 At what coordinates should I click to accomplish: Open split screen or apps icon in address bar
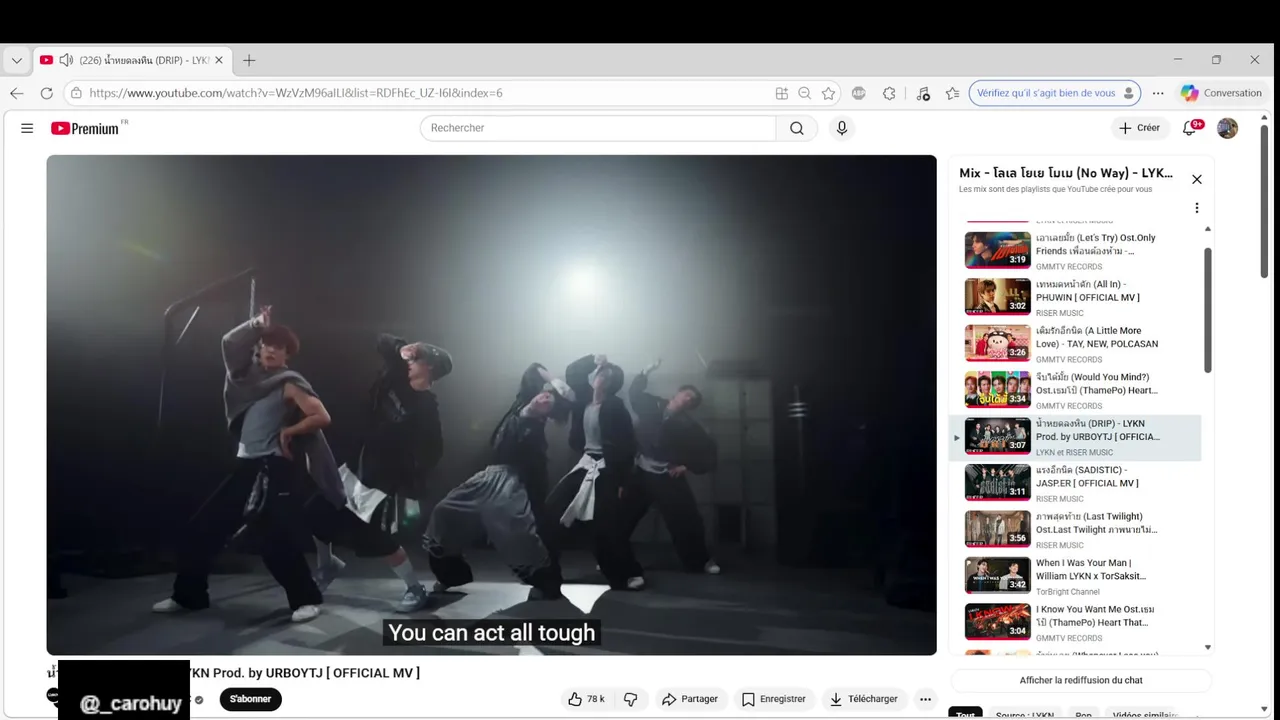(782, 93)
